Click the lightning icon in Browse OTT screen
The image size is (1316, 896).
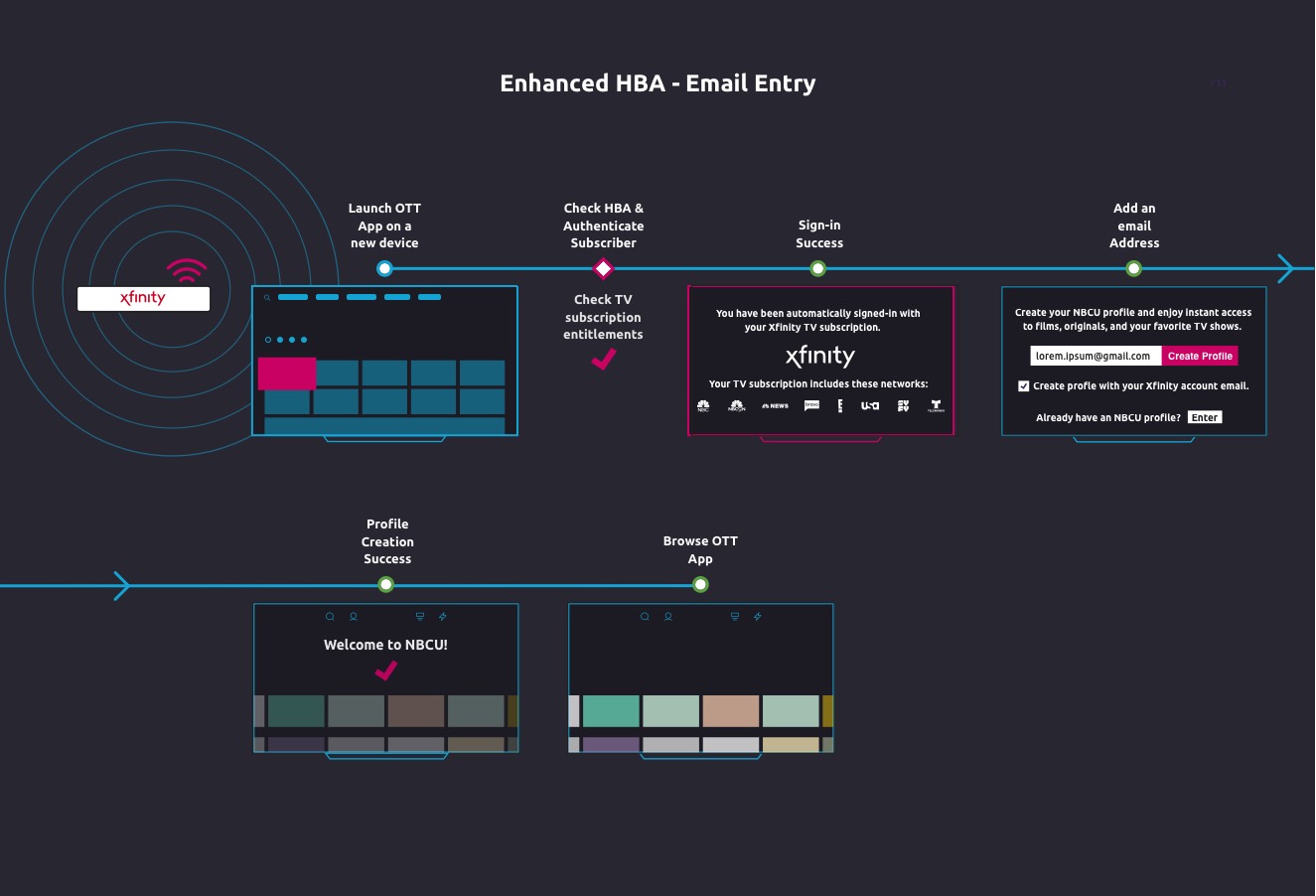tap(758, 617)
